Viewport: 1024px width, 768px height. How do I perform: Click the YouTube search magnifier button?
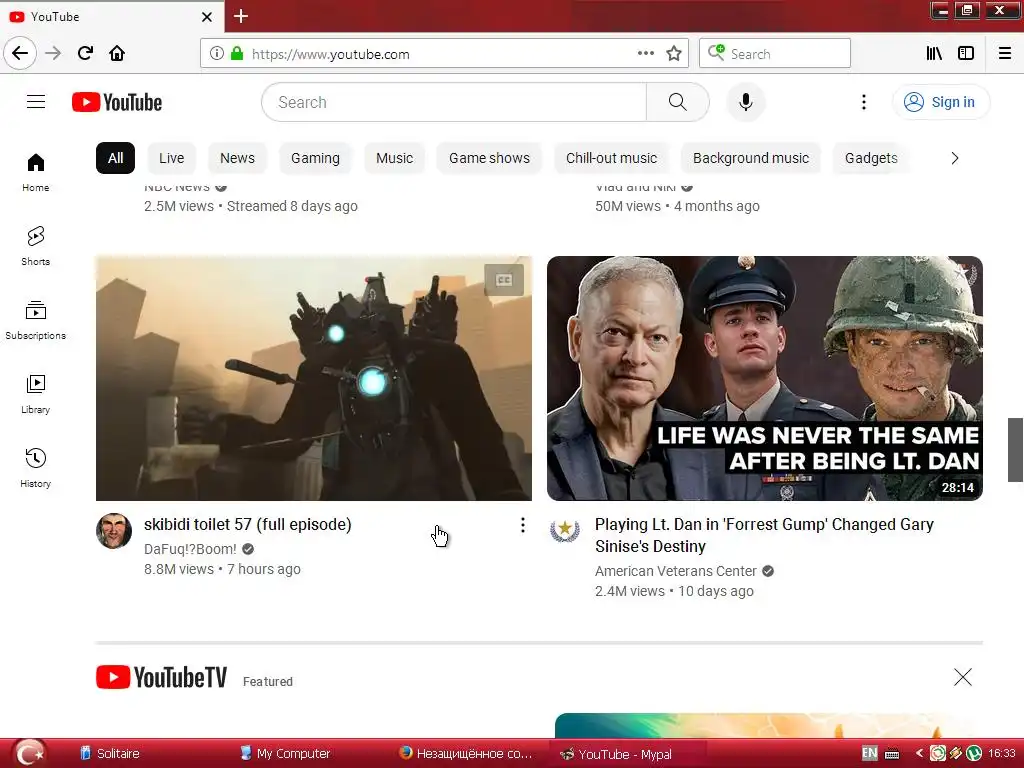point(677,102)
